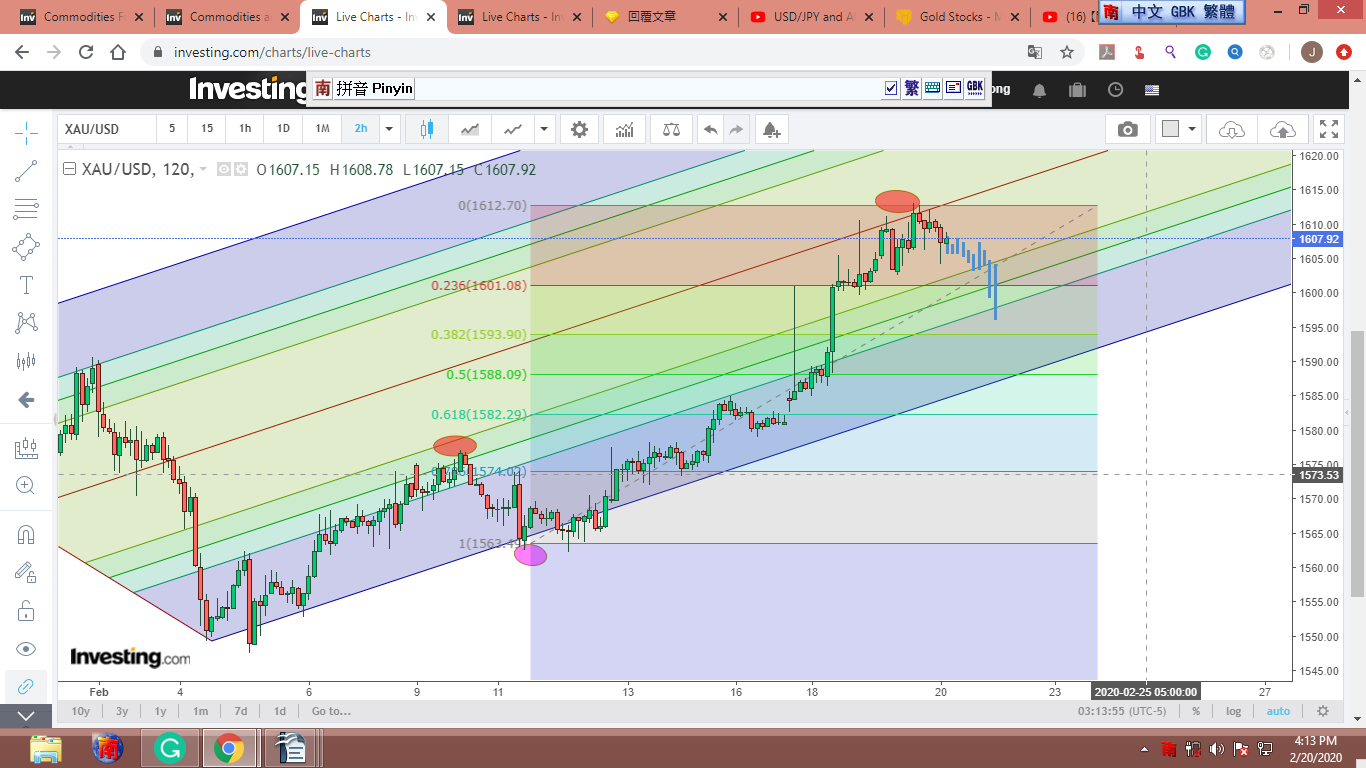Save chart layout to cloud
The width and height of the screenshot is (1366, 768).
(x=1282, y=129)
